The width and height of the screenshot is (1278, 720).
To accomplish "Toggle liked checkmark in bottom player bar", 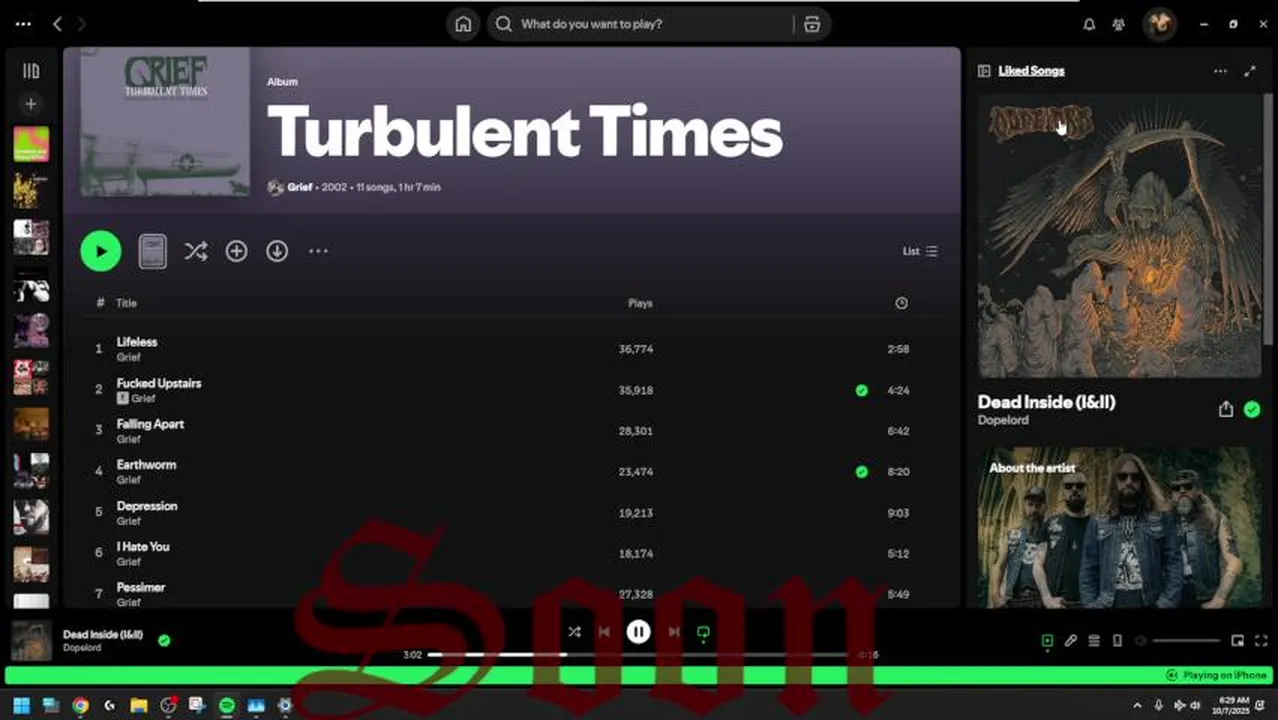I will tap(164, 640).
